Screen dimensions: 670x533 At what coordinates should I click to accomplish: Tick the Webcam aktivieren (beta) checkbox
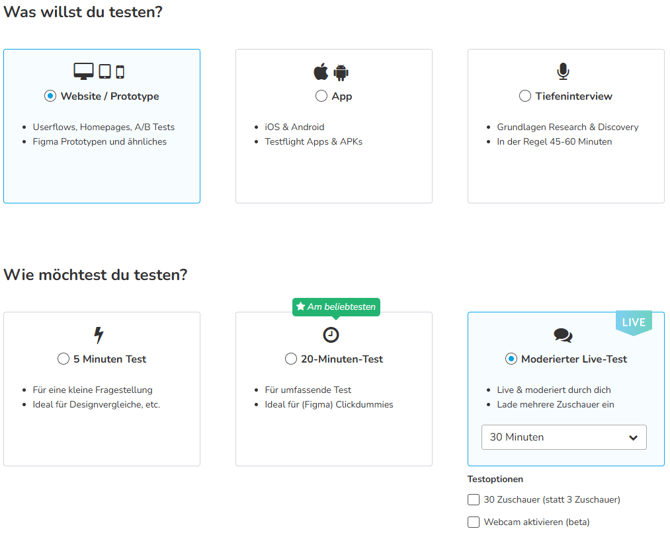[x=473, y=522]
